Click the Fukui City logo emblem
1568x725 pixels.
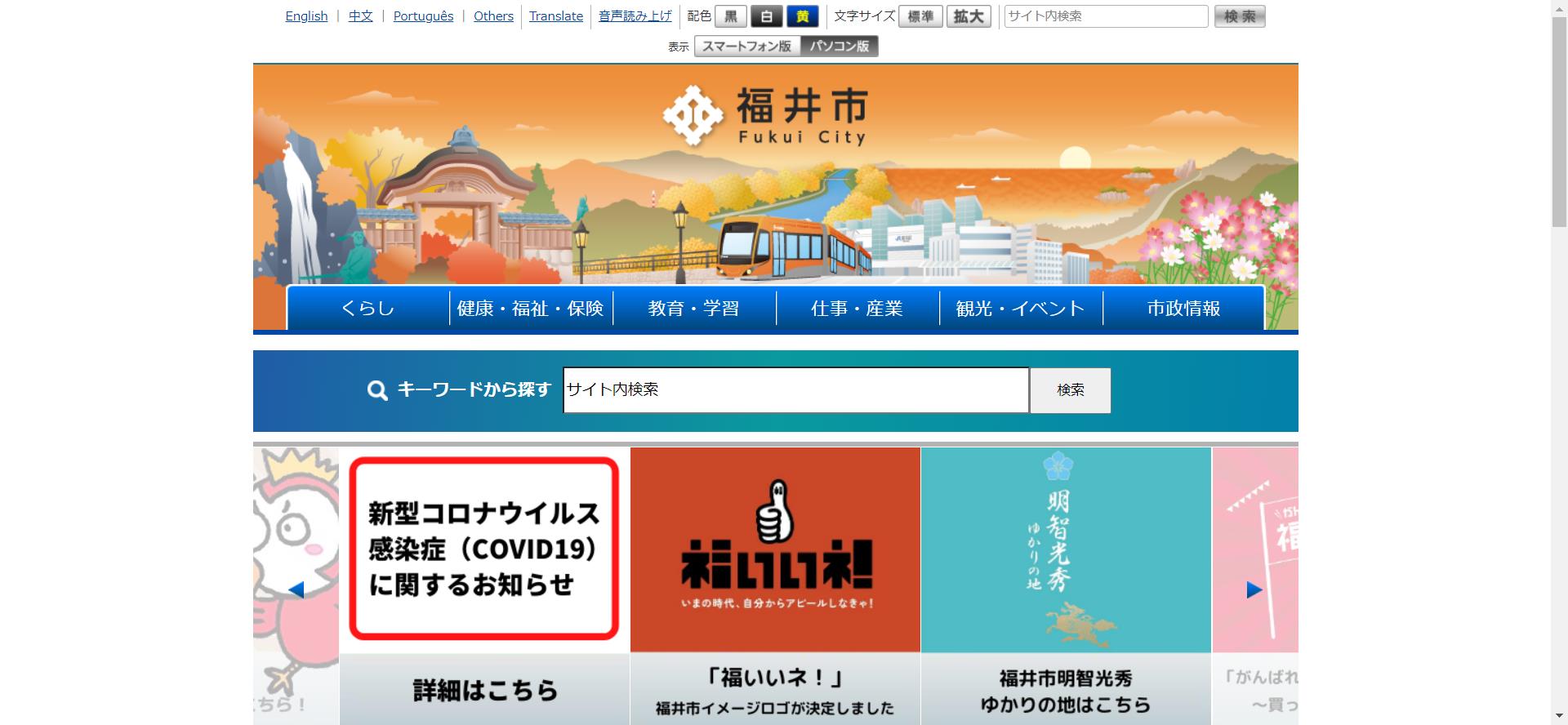point(693,117)
